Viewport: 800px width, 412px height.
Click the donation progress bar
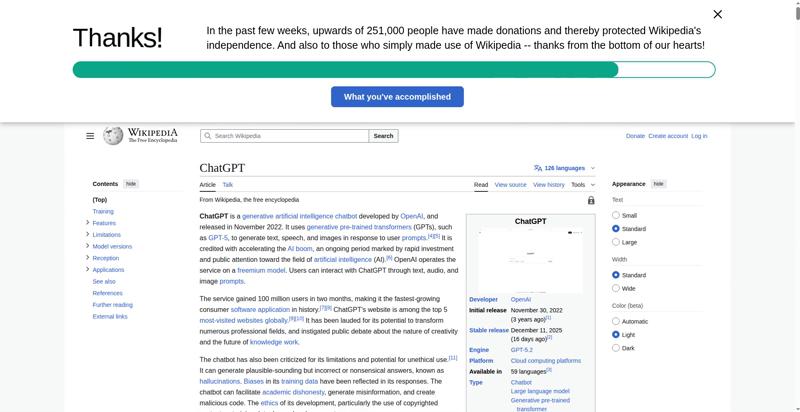[x=394, y=70]
